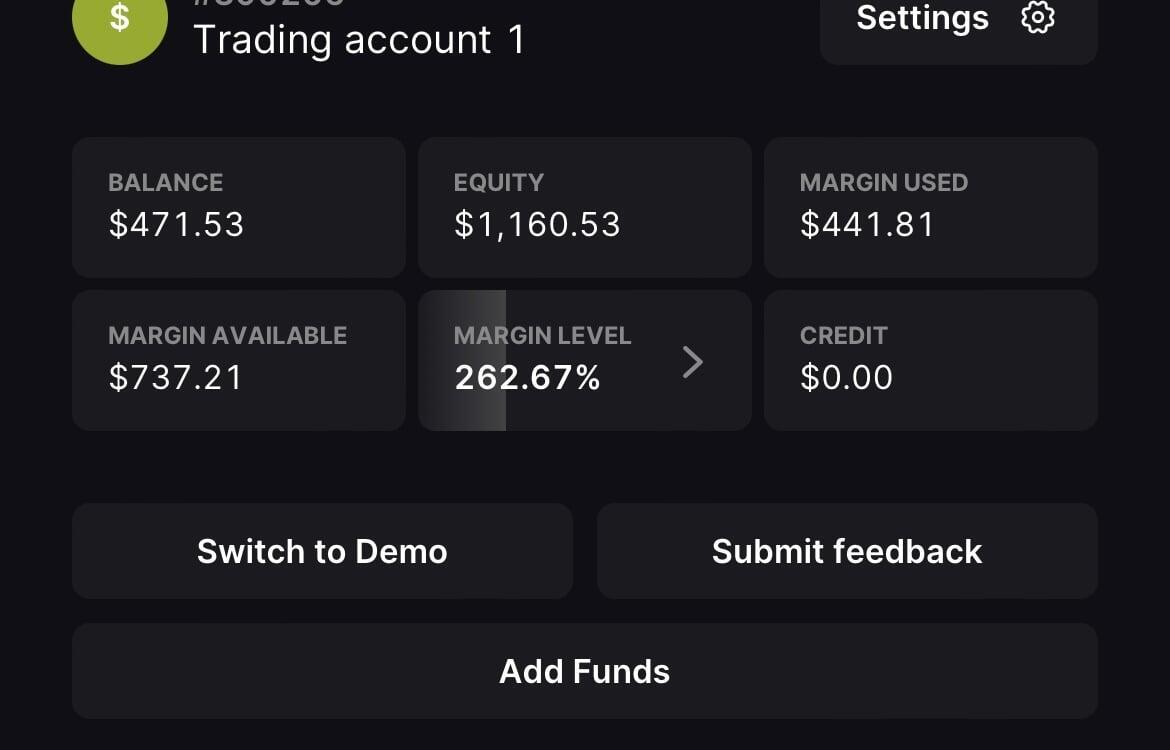1170x750 pixels.
Task: Click the Submit feedback button
Action: (x=847, y=551)
